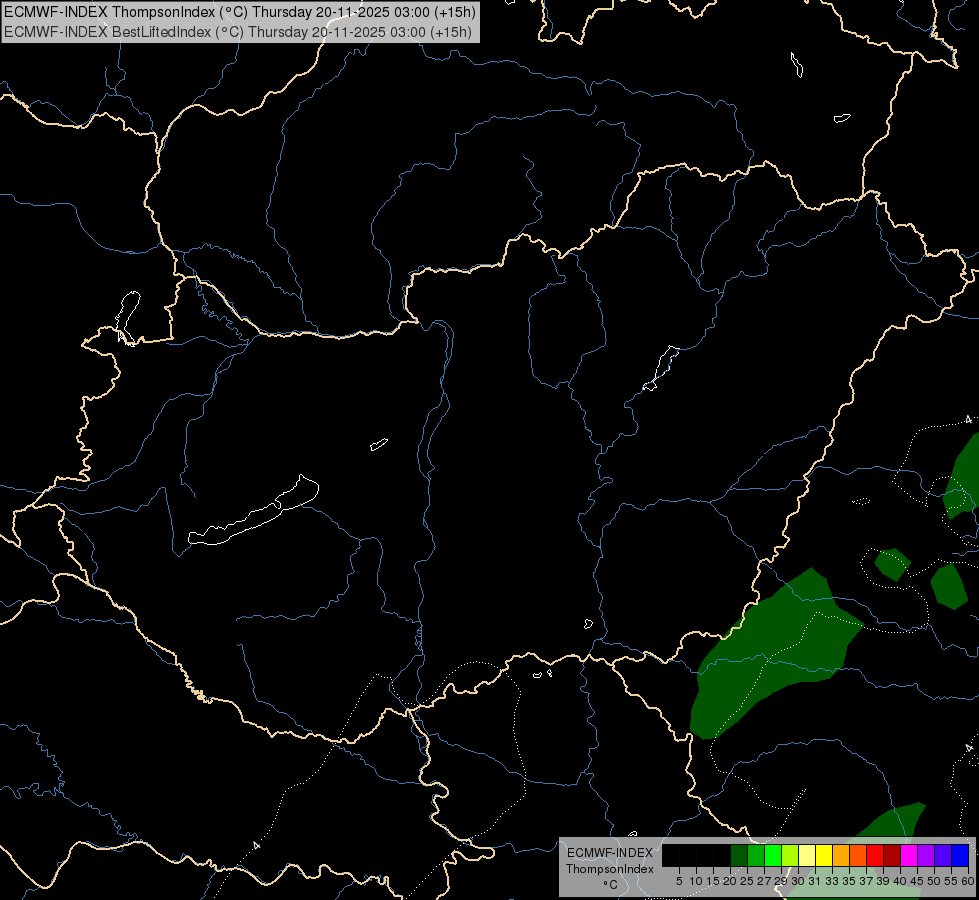
Task: Select the purple 45–50 legend swatch
Action: pyautogui.click(x=925, y=856)
